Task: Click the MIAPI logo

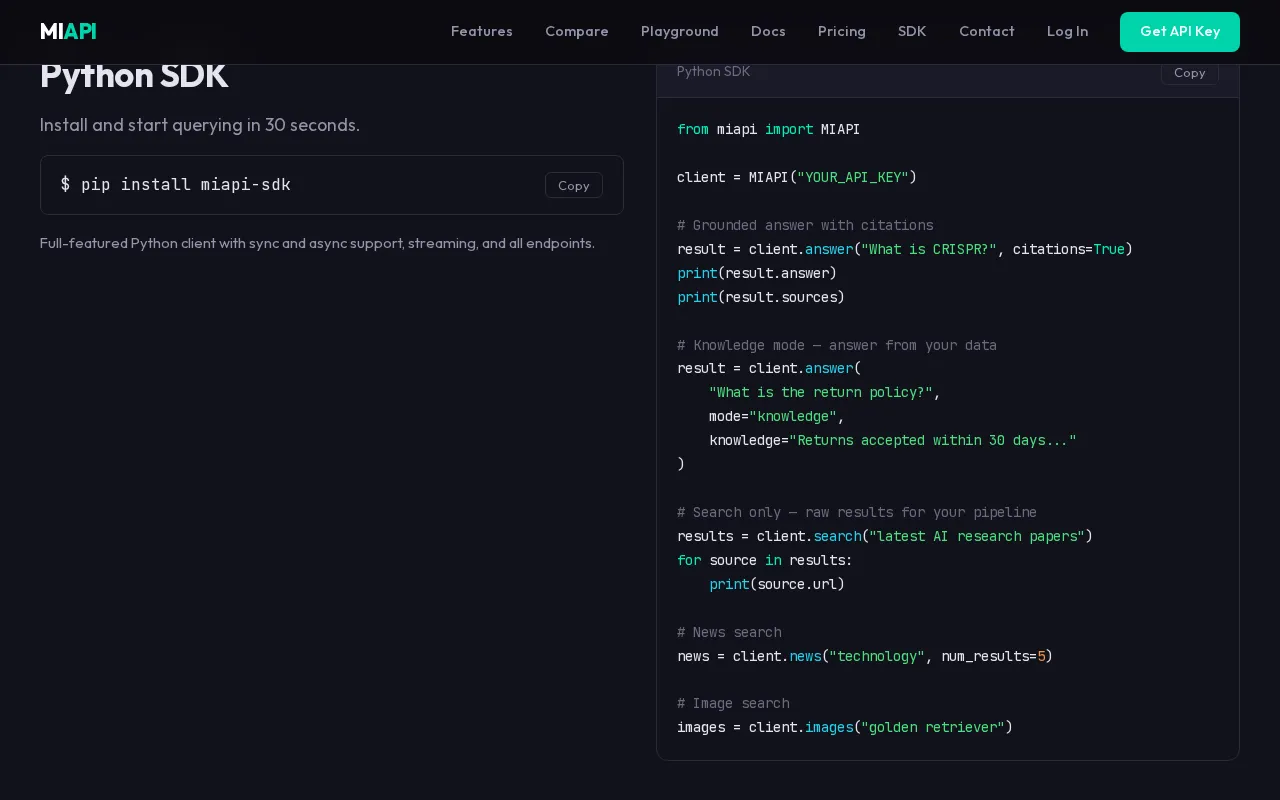Action: click(68, 31)
